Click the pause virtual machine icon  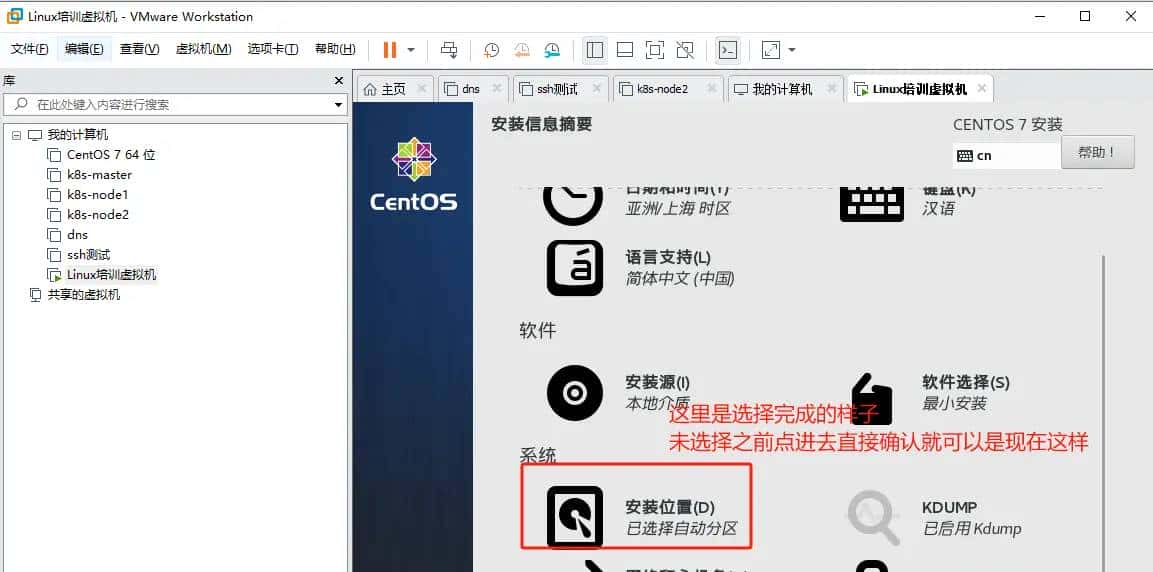coord(390,50)
